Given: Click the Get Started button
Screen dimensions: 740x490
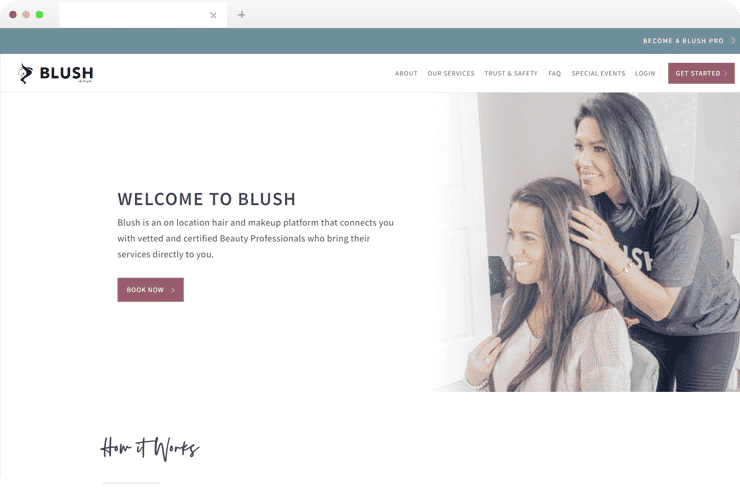Looking at the screenshot, I should [701, 73].
